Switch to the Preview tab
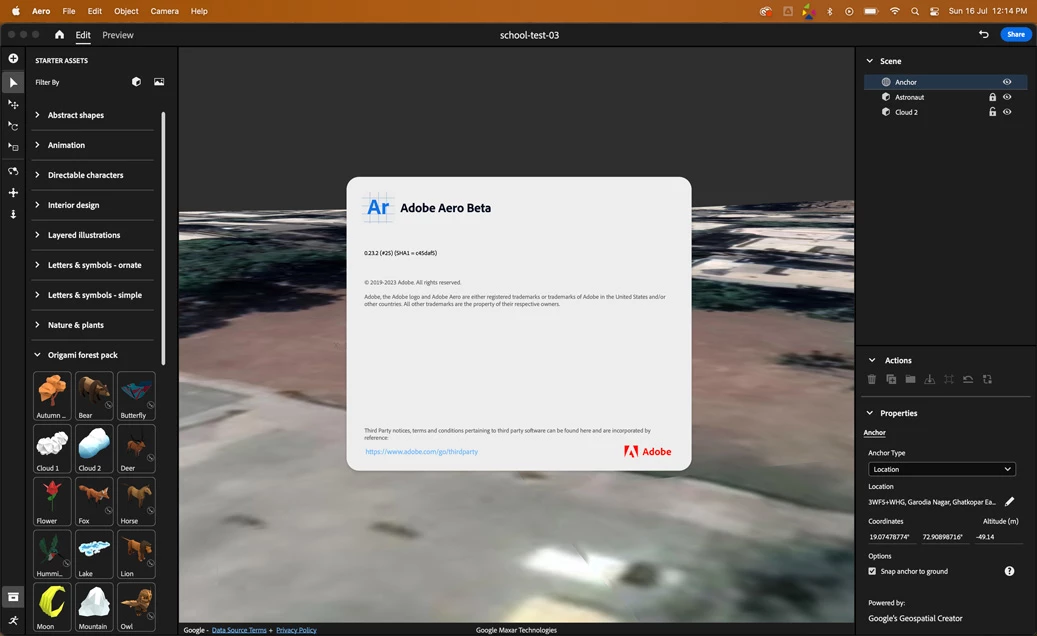The image size is (1037, 636). click(x=118, y=35)
